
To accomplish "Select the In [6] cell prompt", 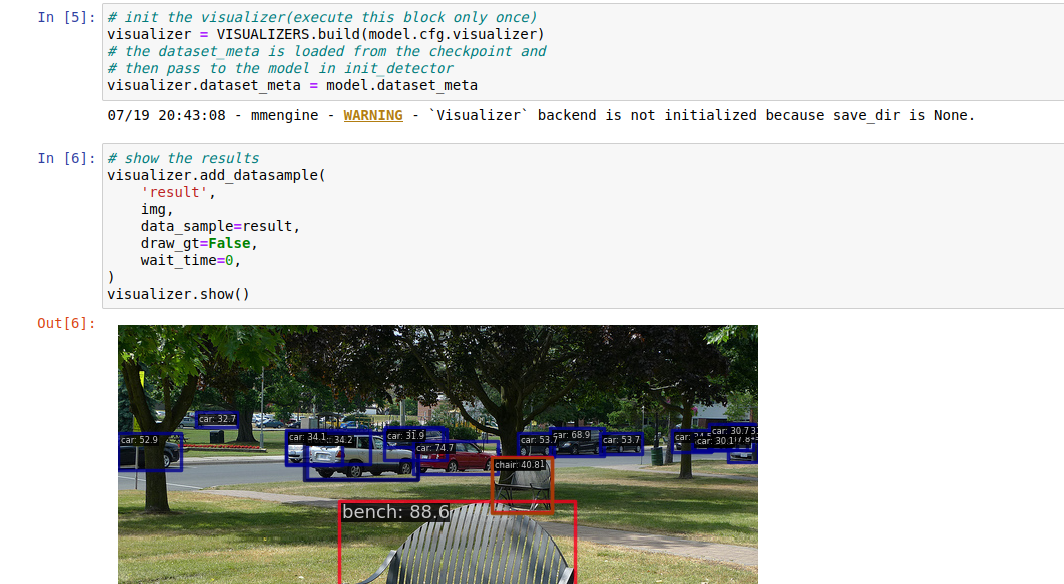I will [66, 158].
